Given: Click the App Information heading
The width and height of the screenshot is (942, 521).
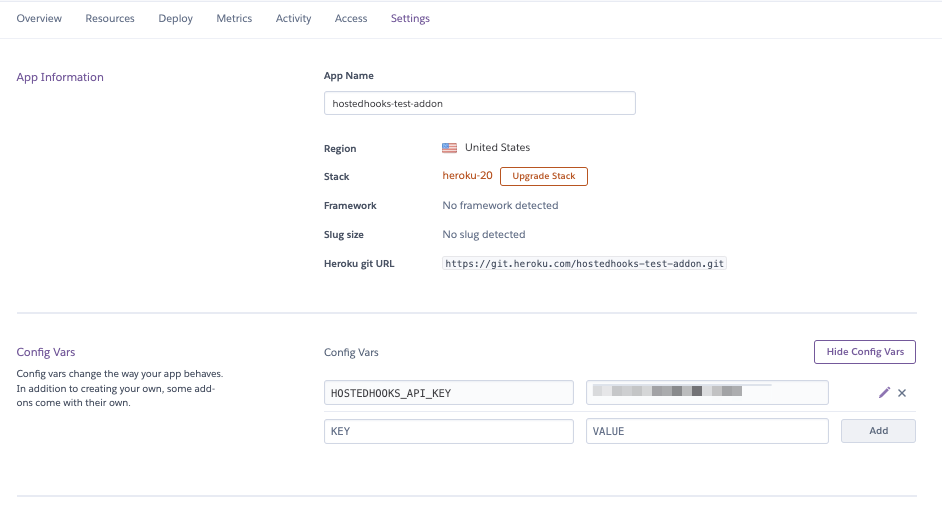Looking at the screenshot, I should (x=59, y=77).
